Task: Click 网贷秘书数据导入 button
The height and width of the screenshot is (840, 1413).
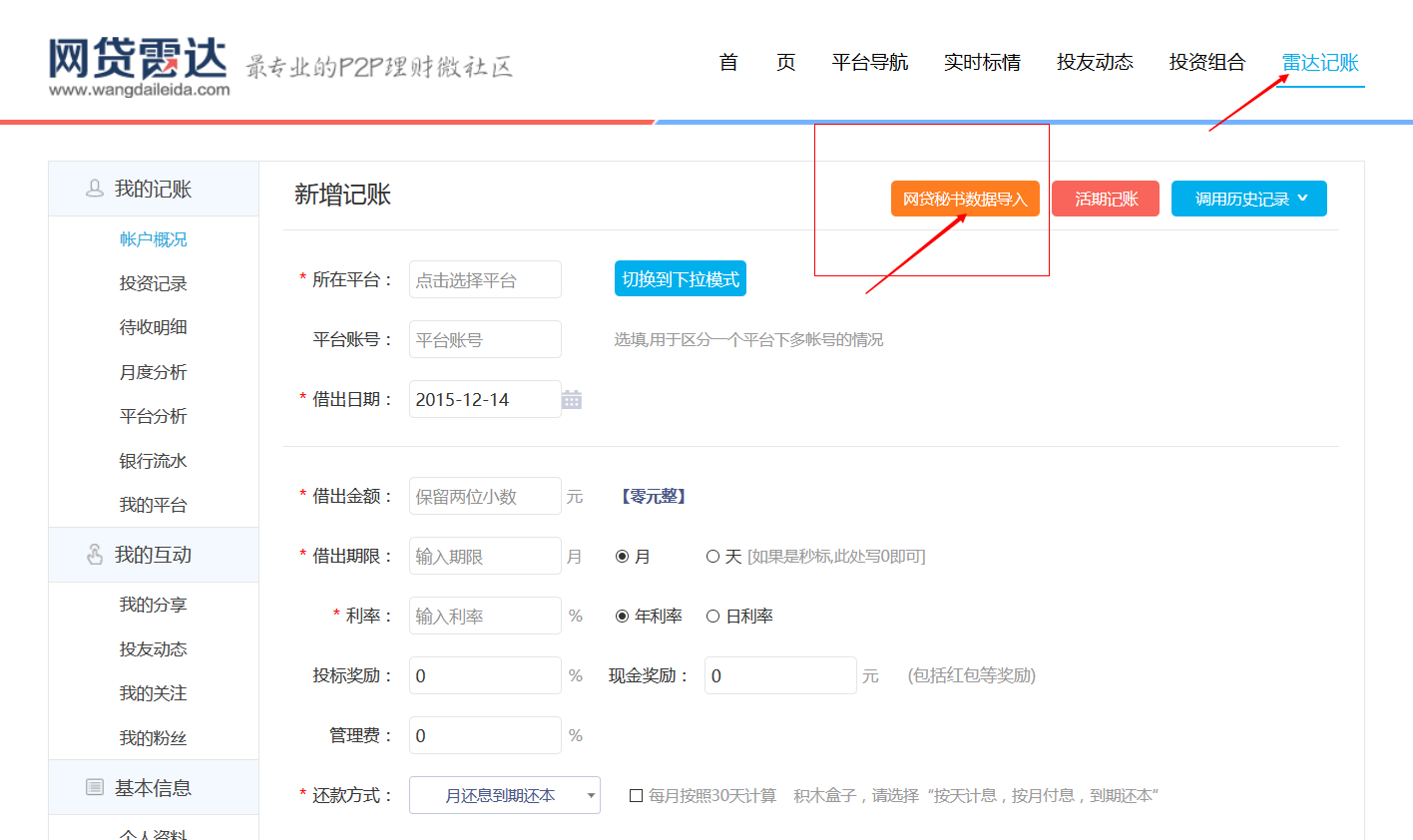Action: (965, 199)
